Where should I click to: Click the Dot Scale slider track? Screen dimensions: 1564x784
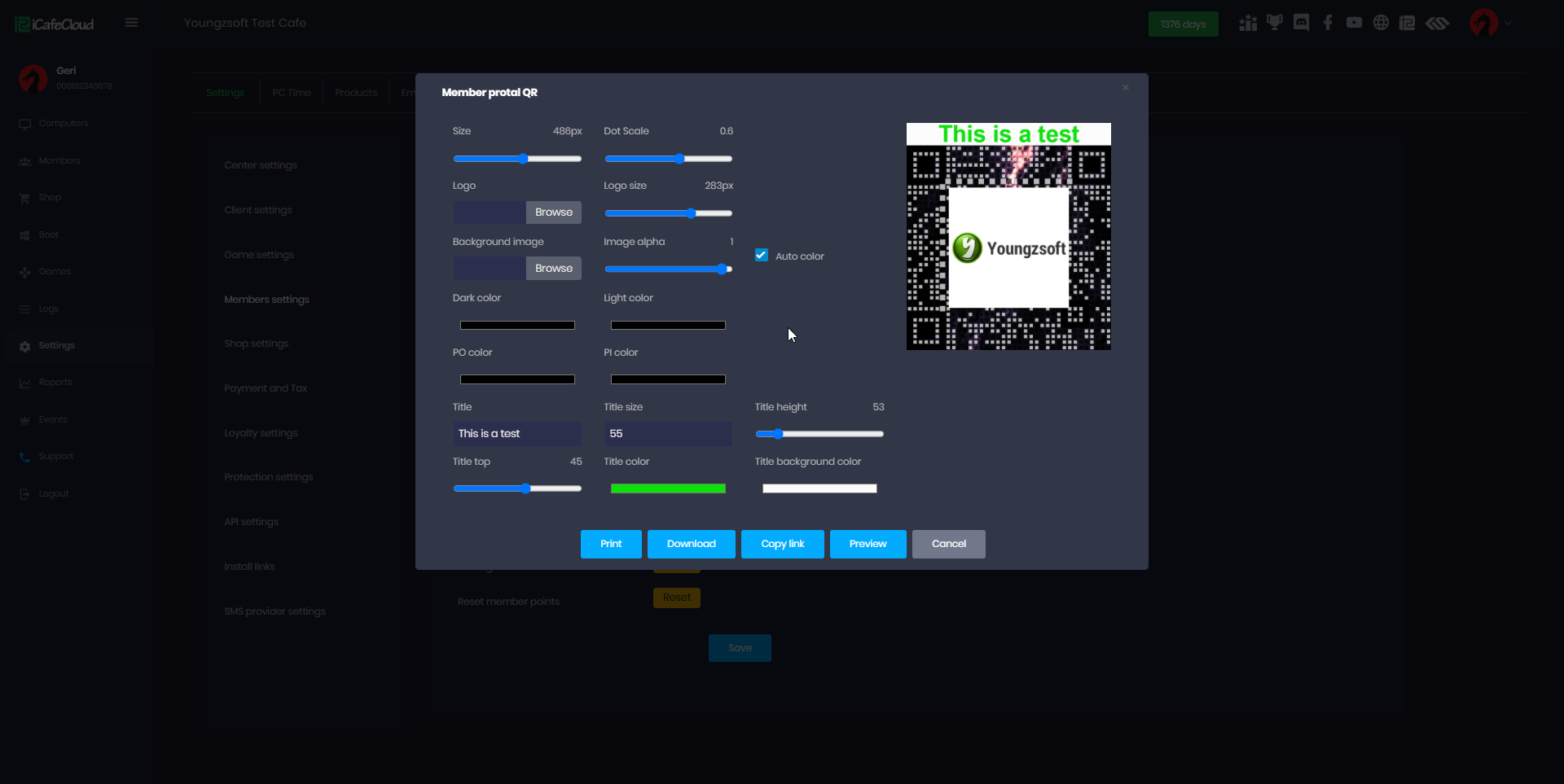pyautogui.click(x=669, y=159)
